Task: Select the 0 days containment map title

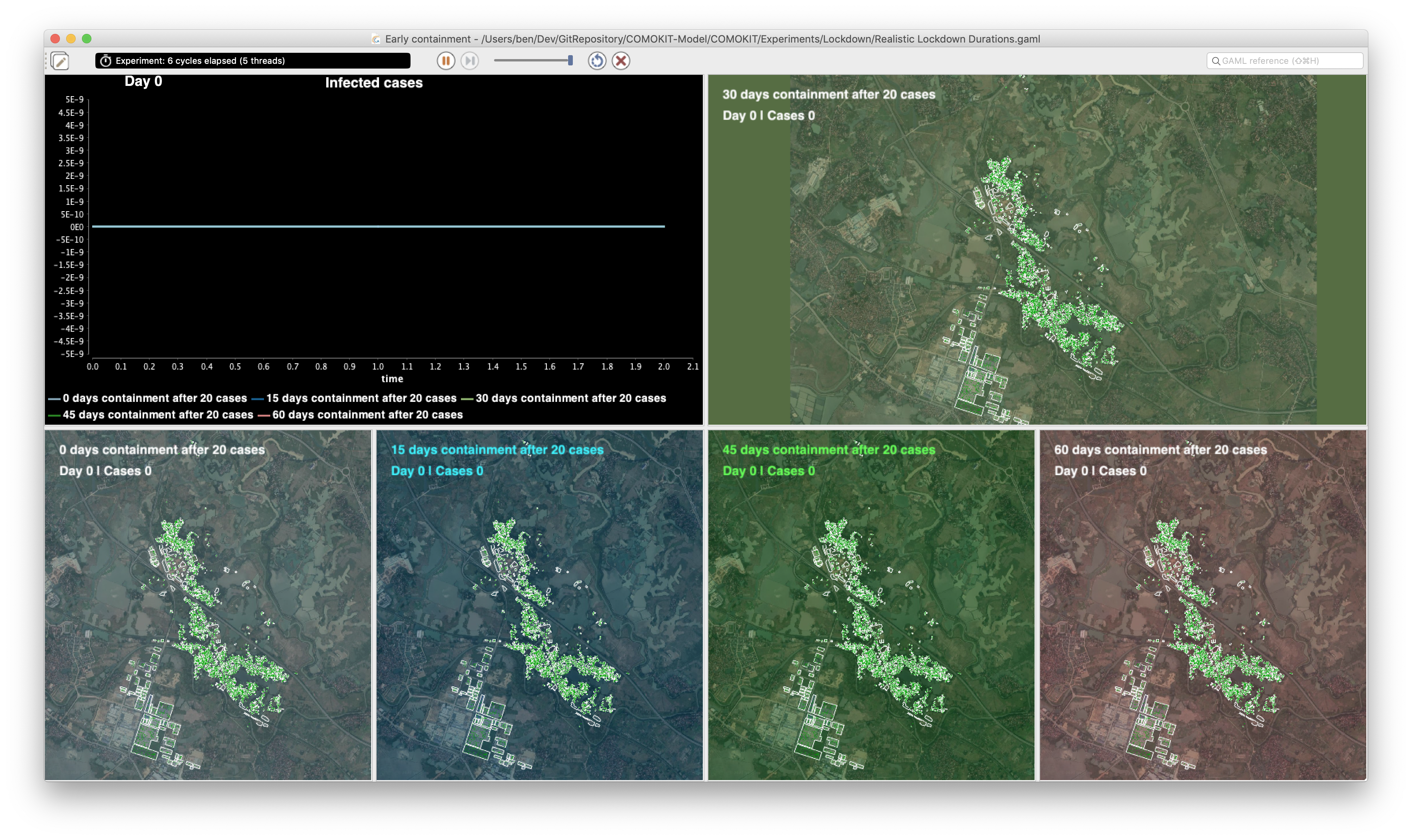Action: click(162, 450)
